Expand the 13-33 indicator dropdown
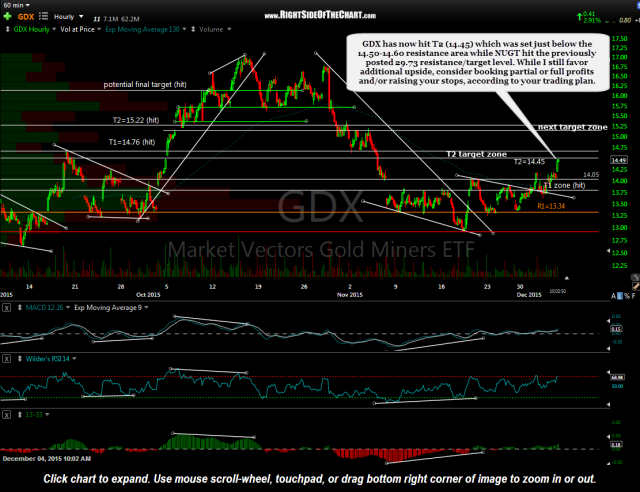 point(47,415)
